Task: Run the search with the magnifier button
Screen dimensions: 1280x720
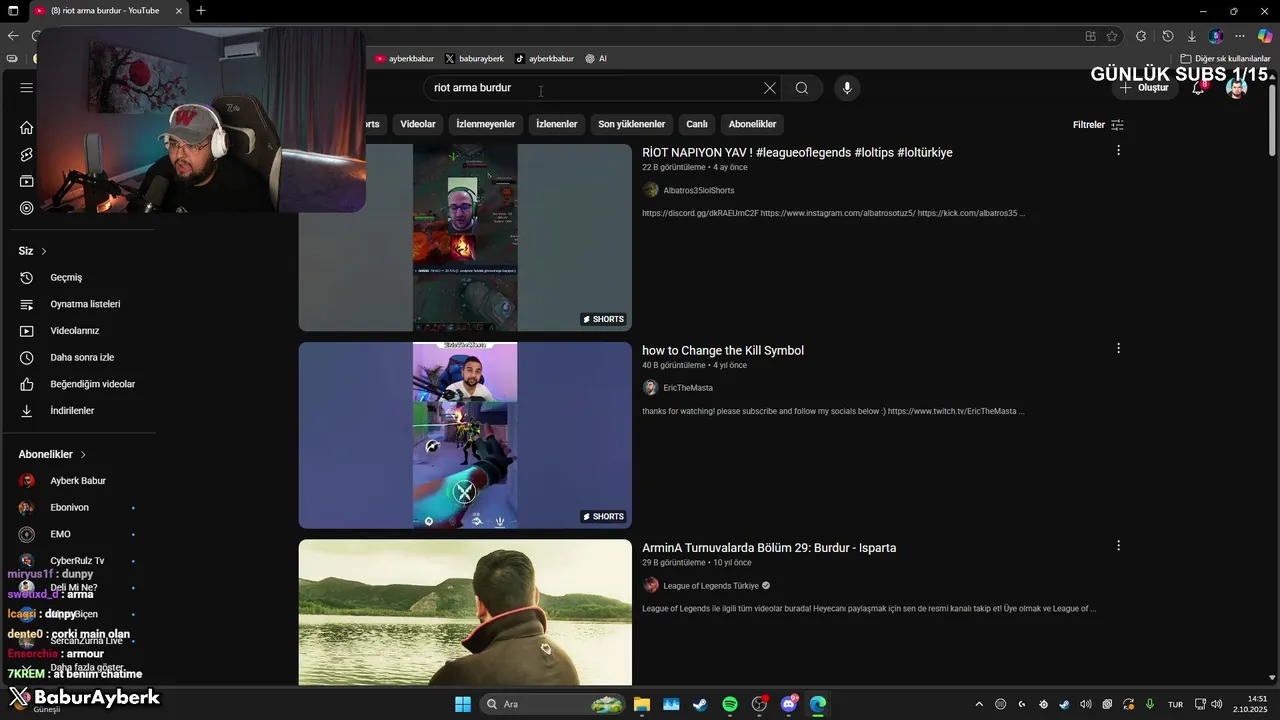Action: [x=802, y=88]
